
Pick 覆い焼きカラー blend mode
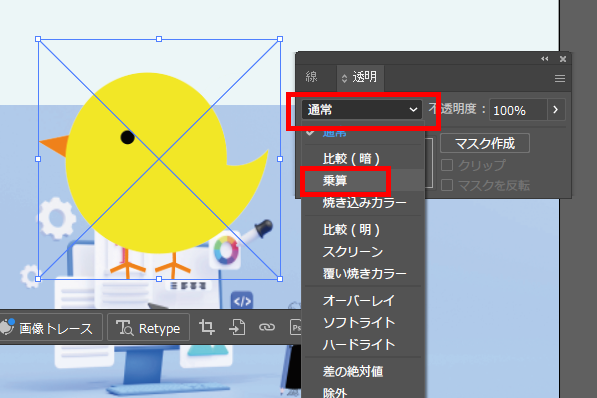coord(364,274)
